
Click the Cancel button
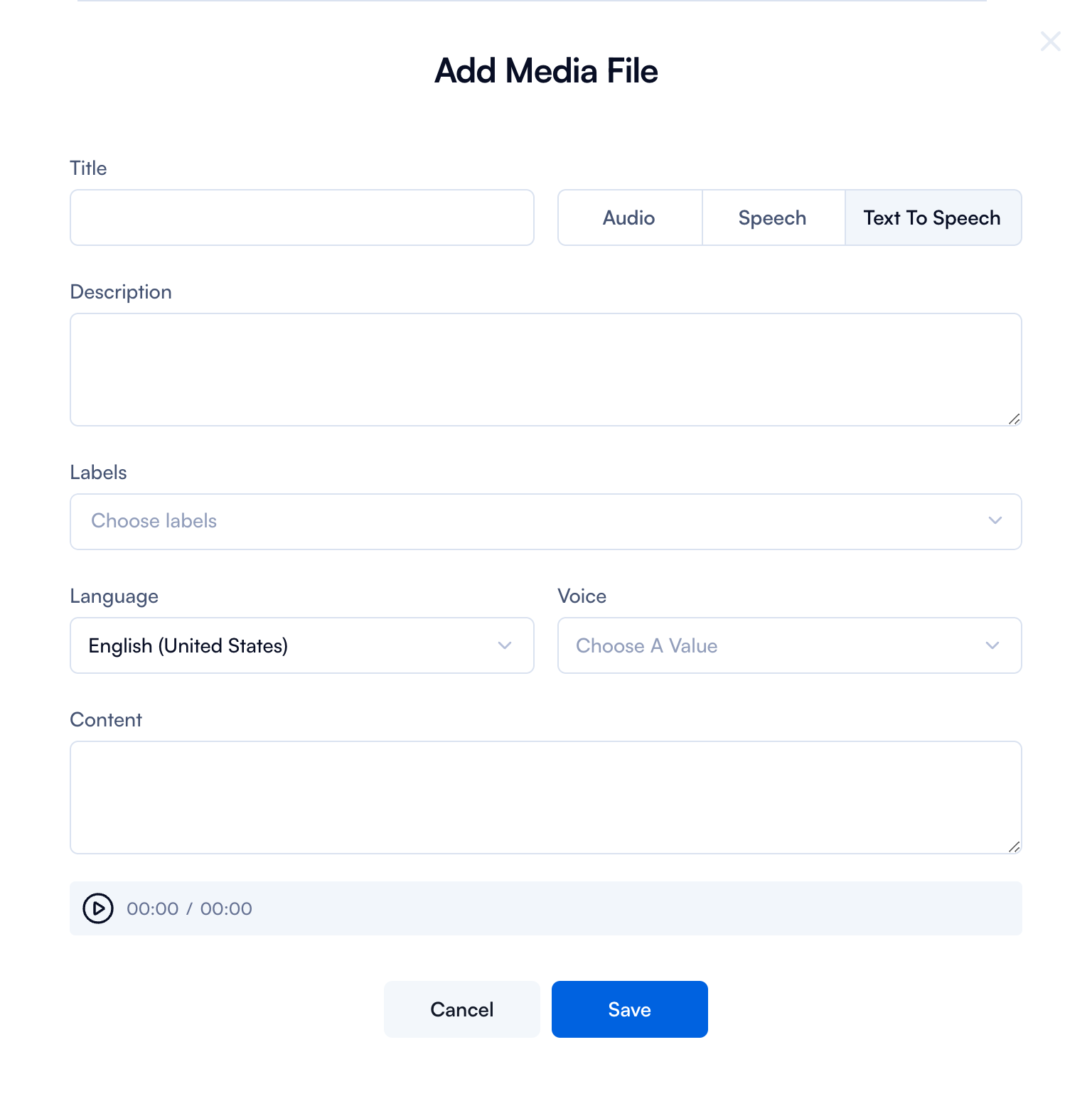tap(461, 1009)
